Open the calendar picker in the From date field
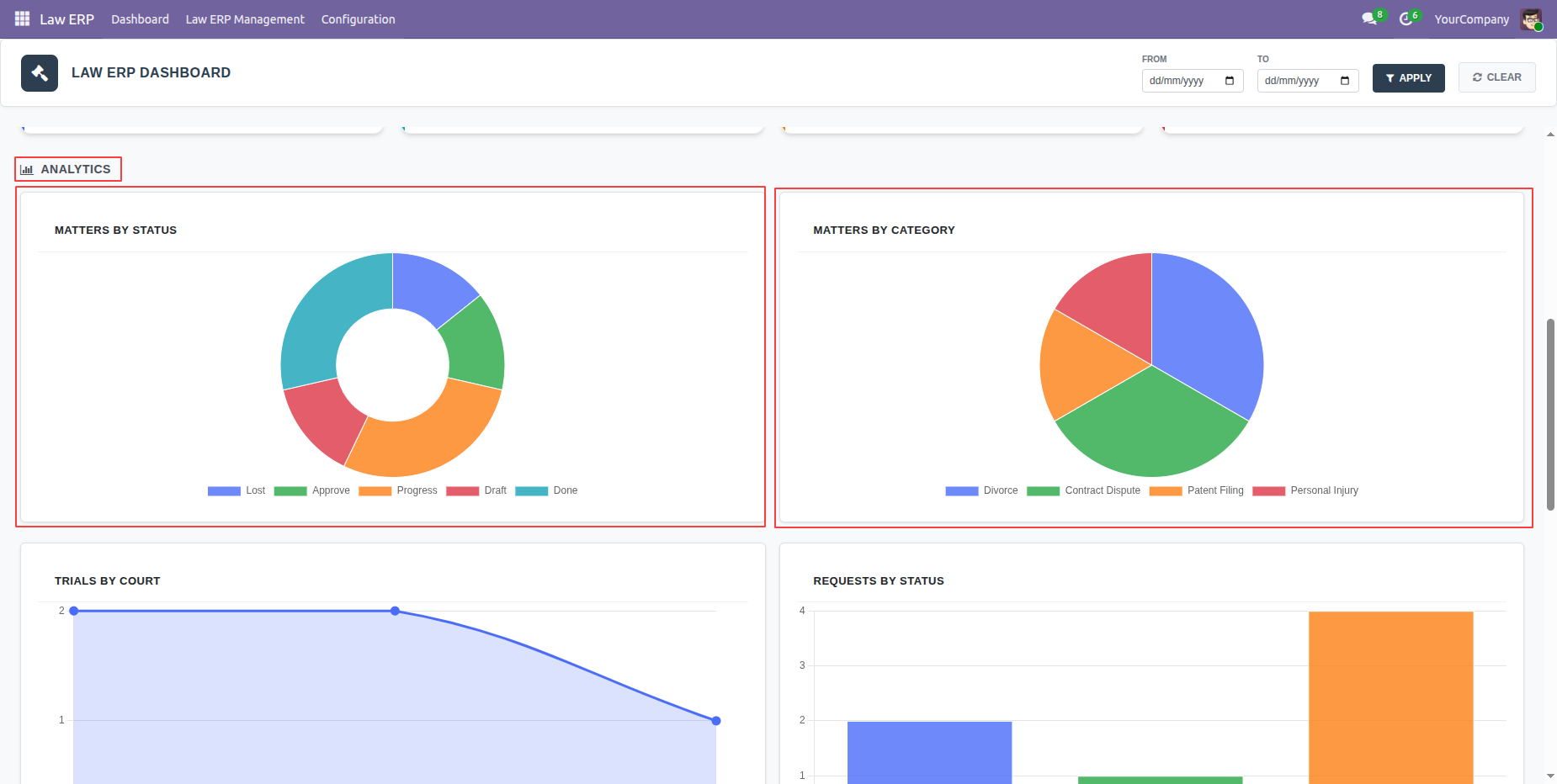This screenshot has width=1557, height=784. tap(1230, 81)
